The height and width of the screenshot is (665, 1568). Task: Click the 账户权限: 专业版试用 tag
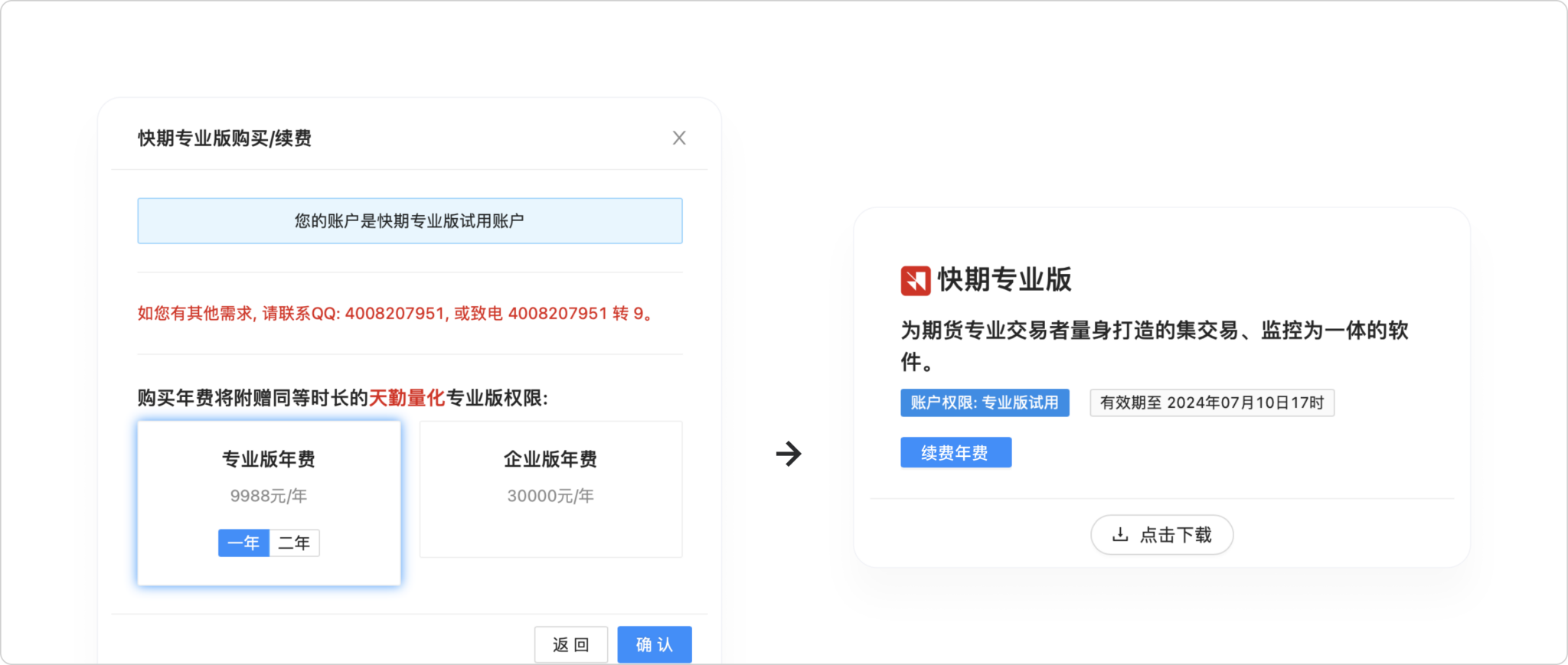click(x=985, y=403)
